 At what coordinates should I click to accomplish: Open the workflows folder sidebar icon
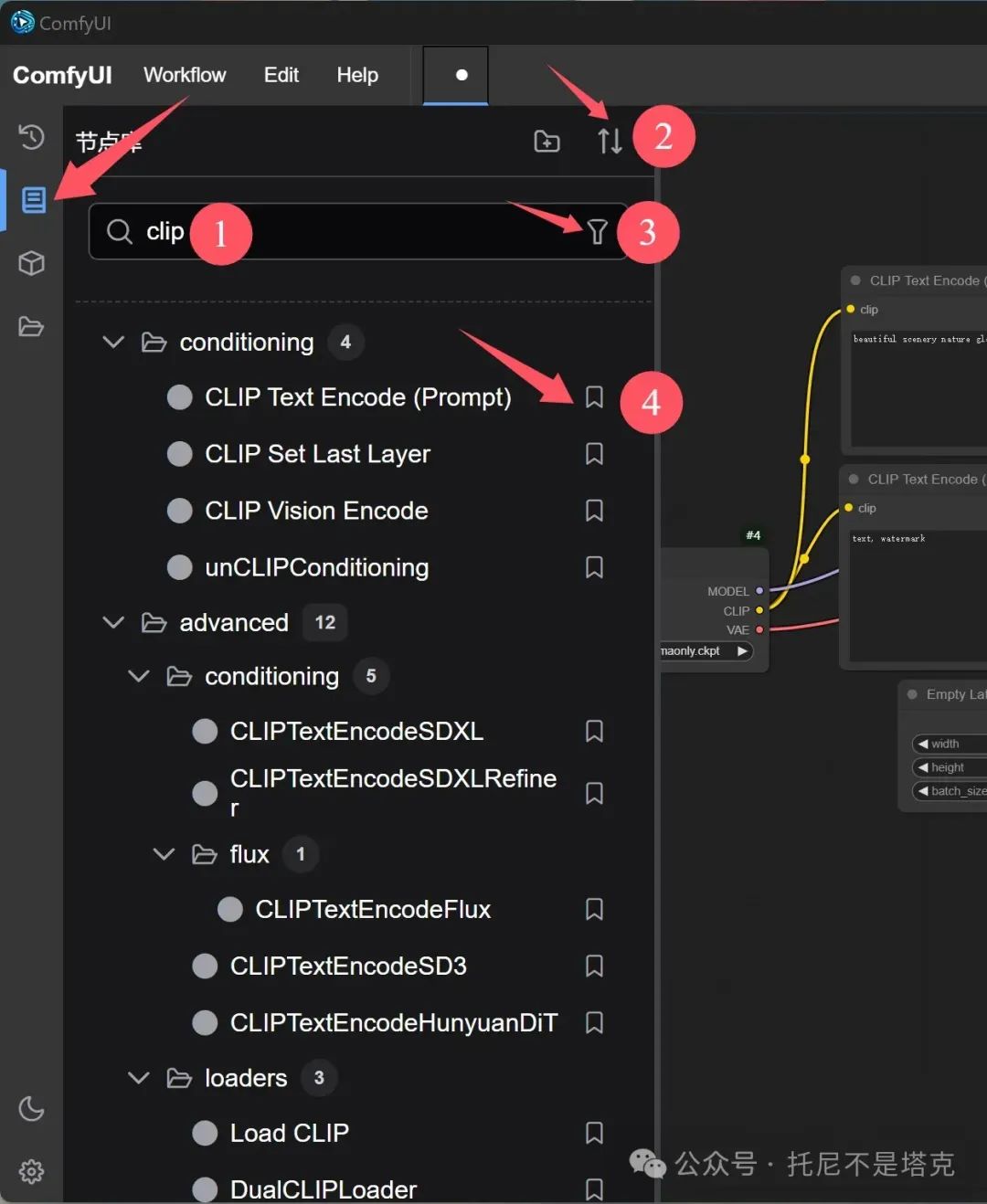coord(31,326)
